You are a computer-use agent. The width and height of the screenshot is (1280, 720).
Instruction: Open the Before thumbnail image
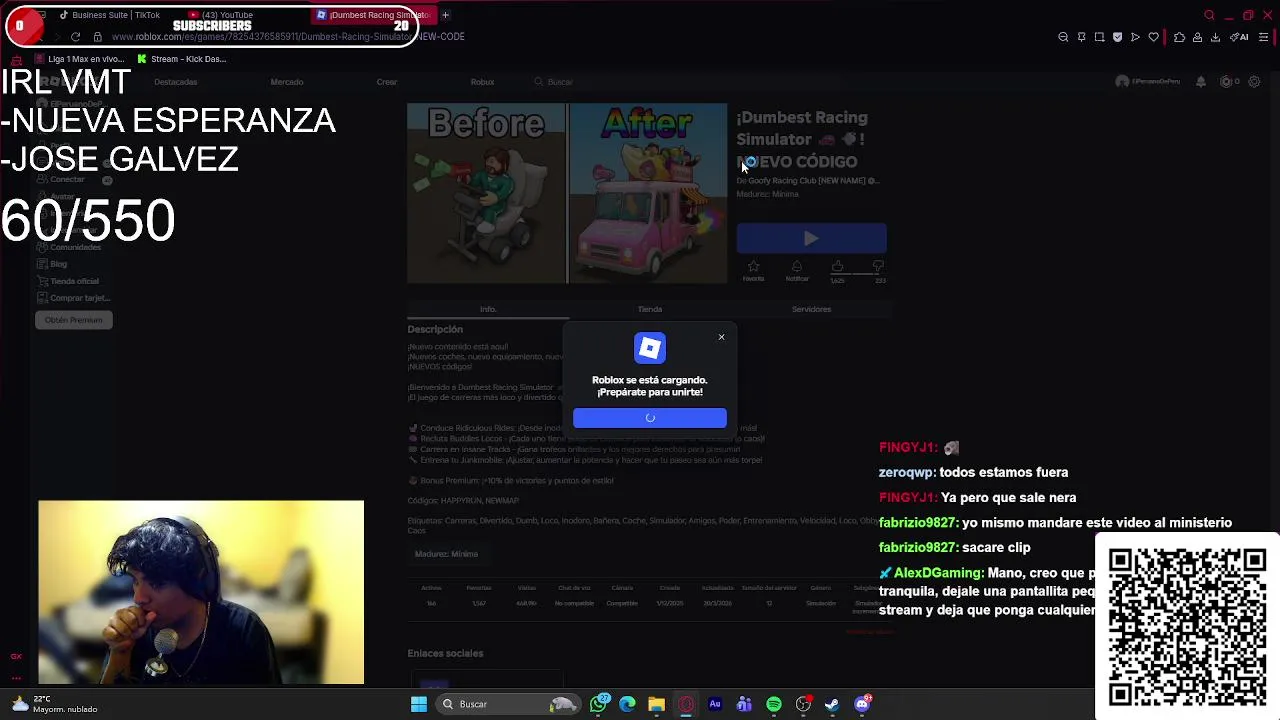486,193
